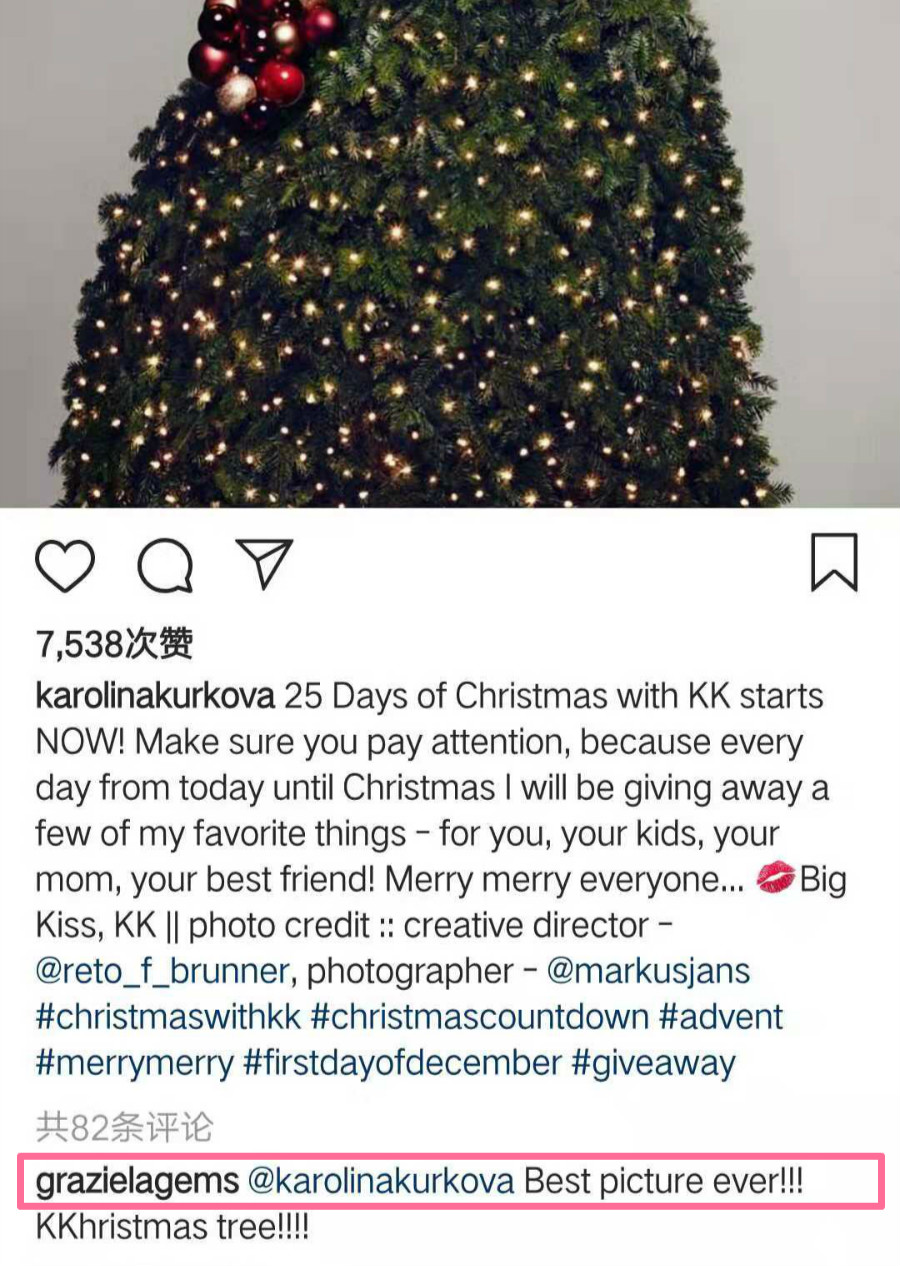Screen dimensions: 900x1266
Task: Open grazielagems commenter profile
Action: (137, 1181)
